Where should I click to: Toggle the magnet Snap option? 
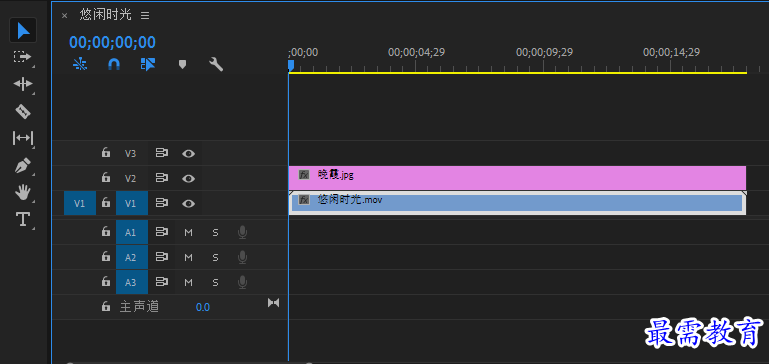[114, 64]
